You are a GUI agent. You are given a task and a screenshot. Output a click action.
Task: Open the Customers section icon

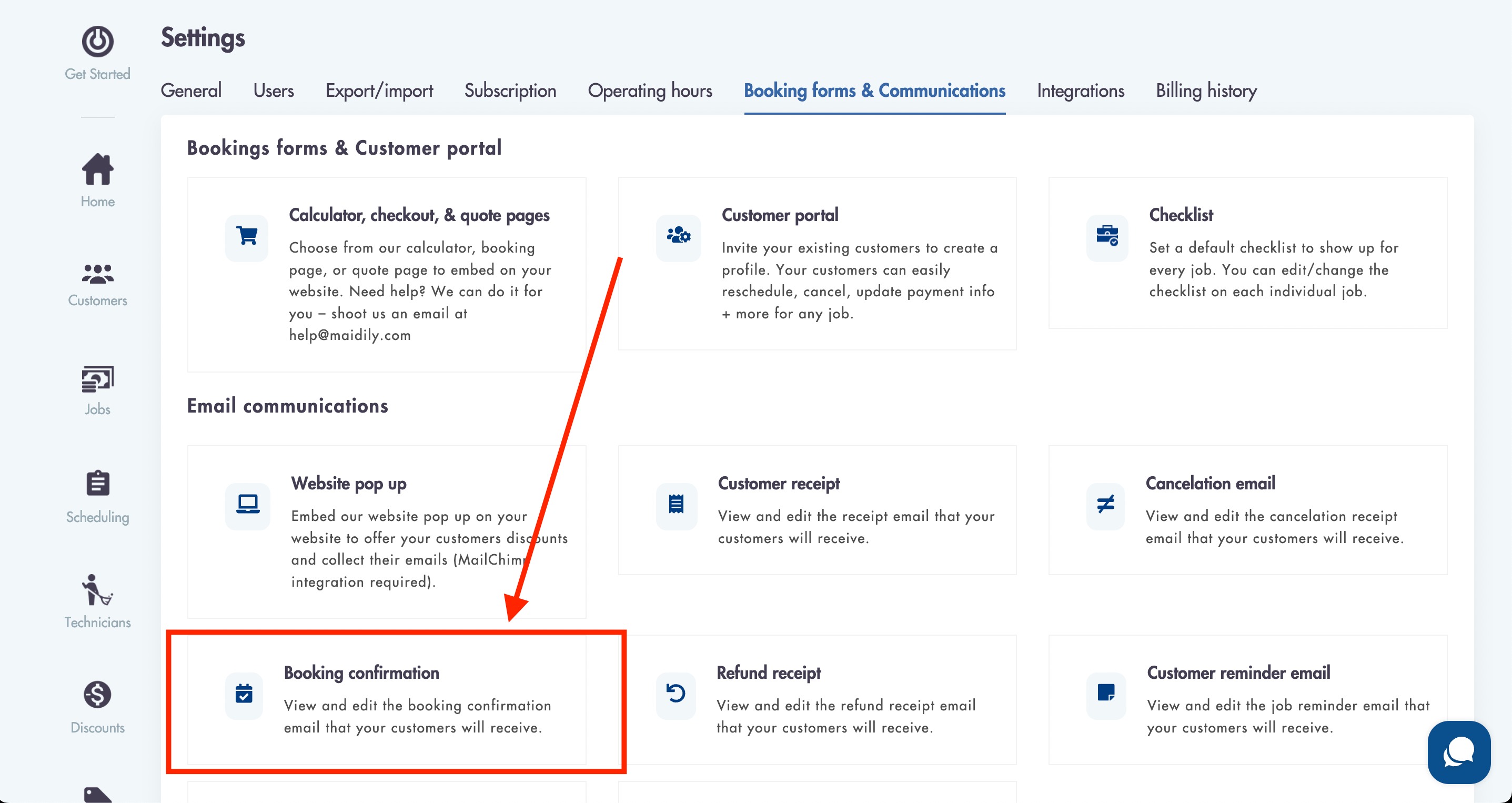point(97,274)
